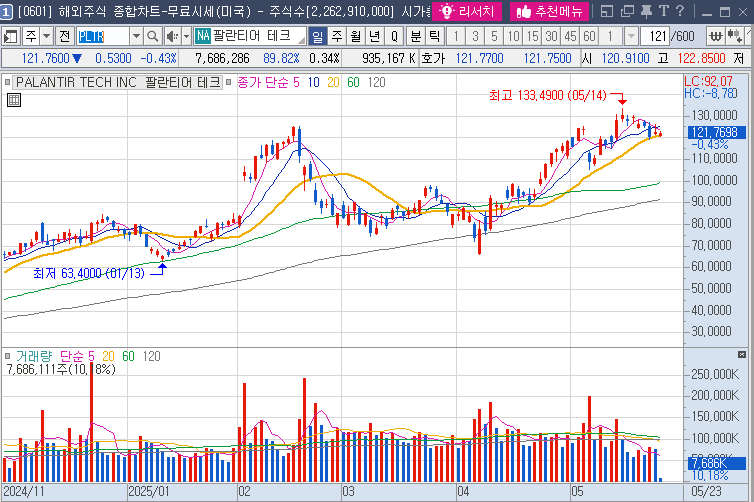The image size is (754, 502).
Task: Open the 리서치 research button
Action: coord(466,12)
